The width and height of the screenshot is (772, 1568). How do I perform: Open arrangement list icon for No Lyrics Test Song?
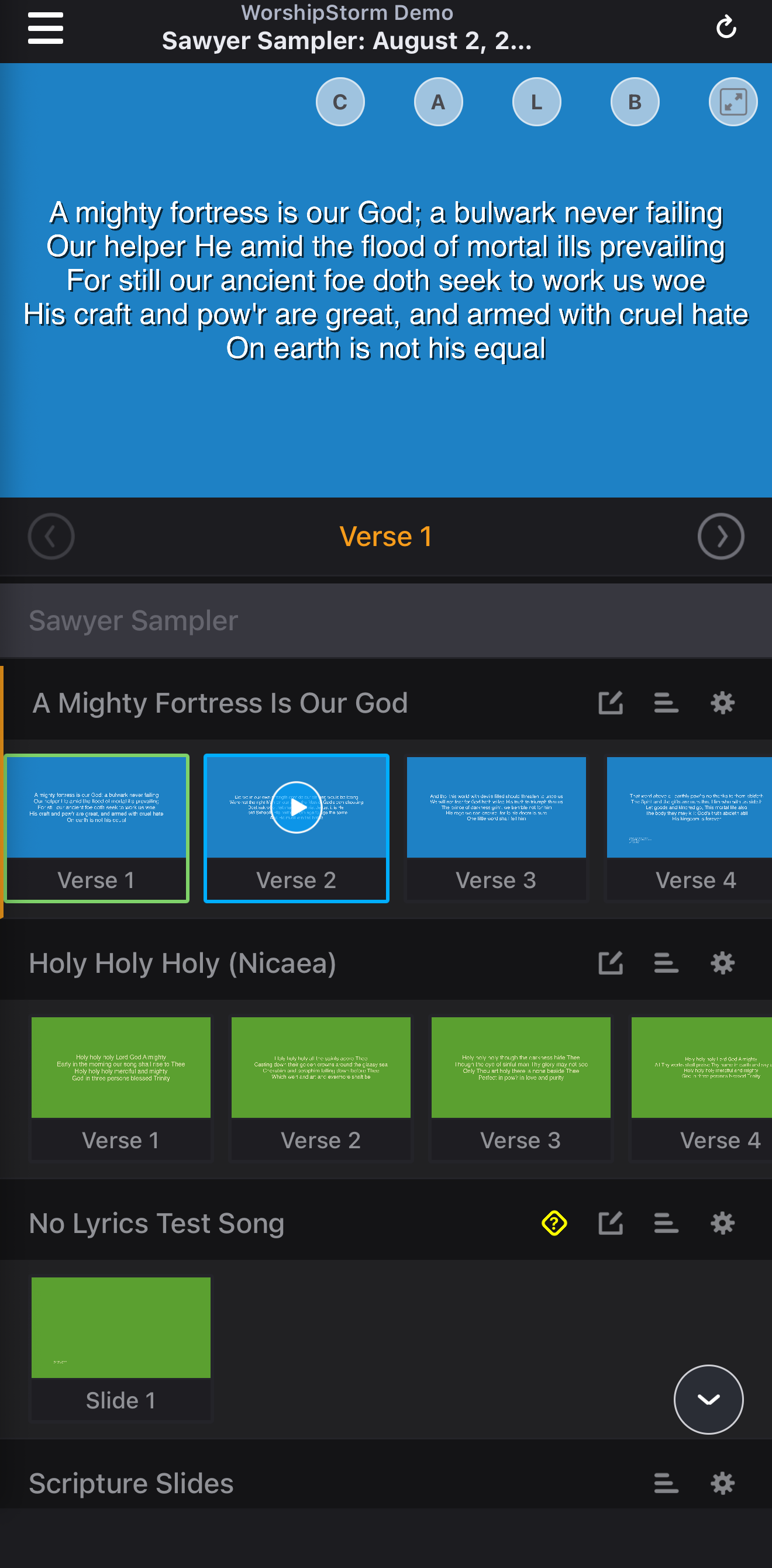point(666,1223)
